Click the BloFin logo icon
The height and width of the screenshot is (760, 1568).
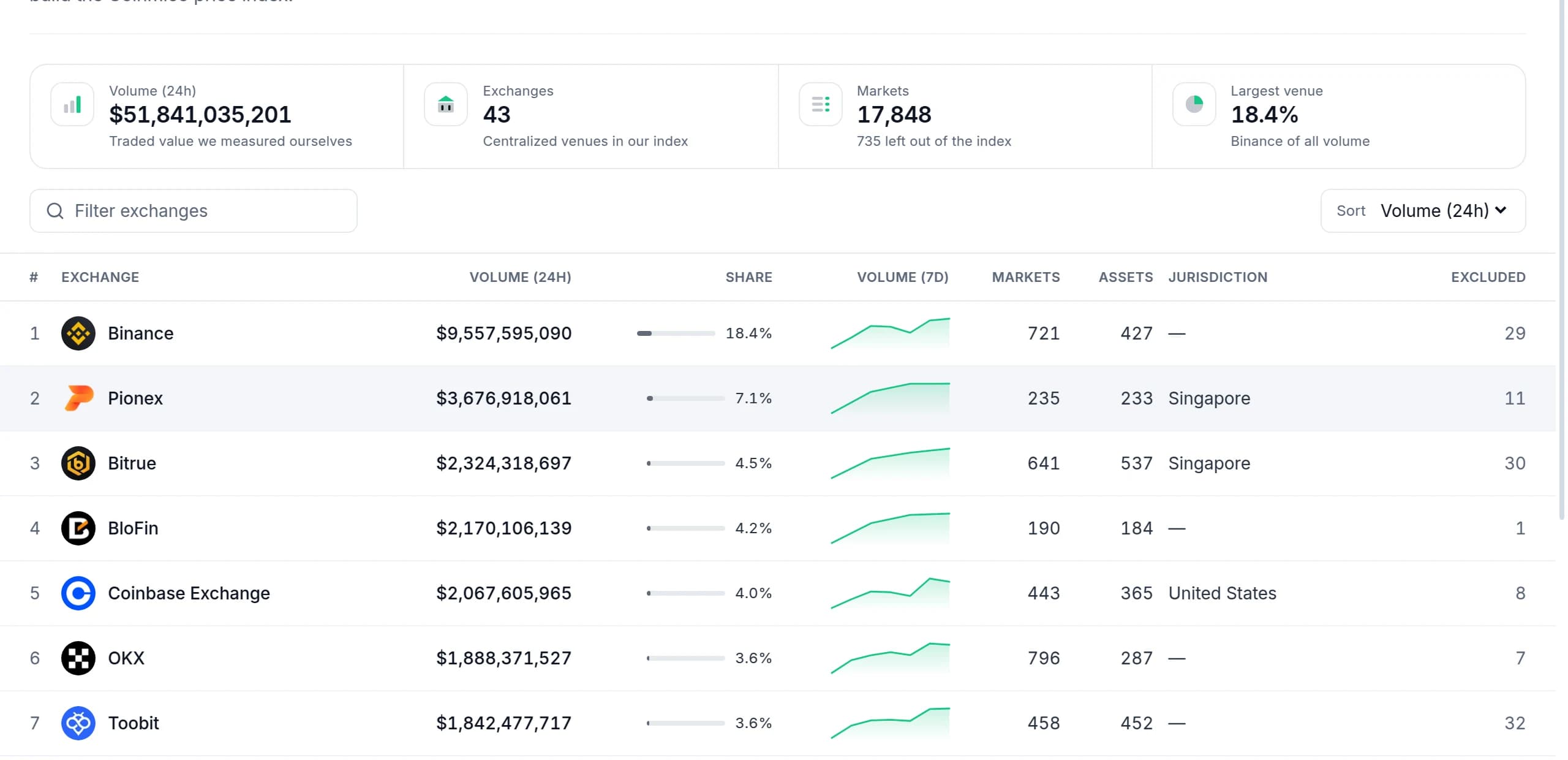pyautogui.click(x=78, y=528)
